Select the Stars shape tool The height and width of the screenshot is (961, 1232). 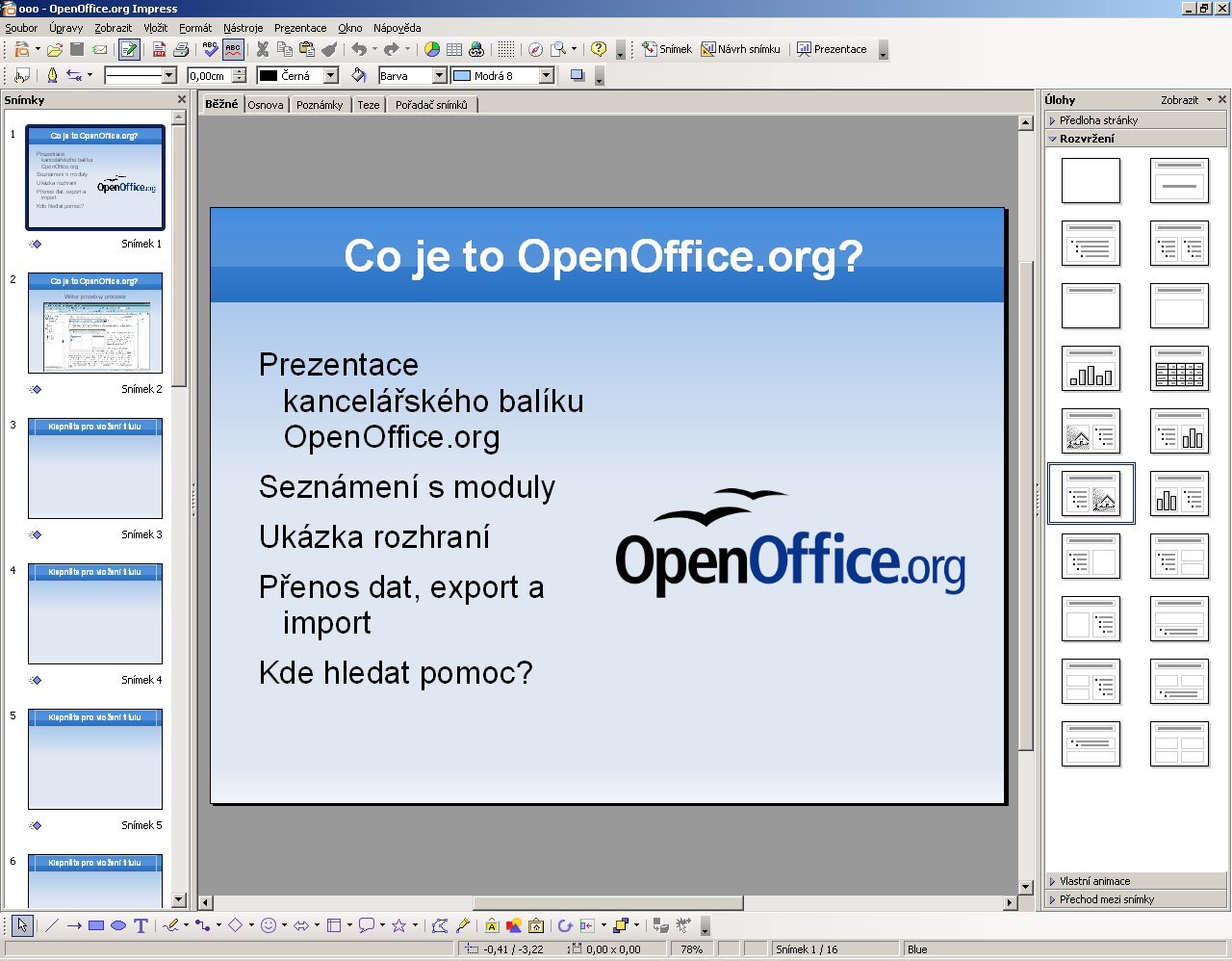399,925
